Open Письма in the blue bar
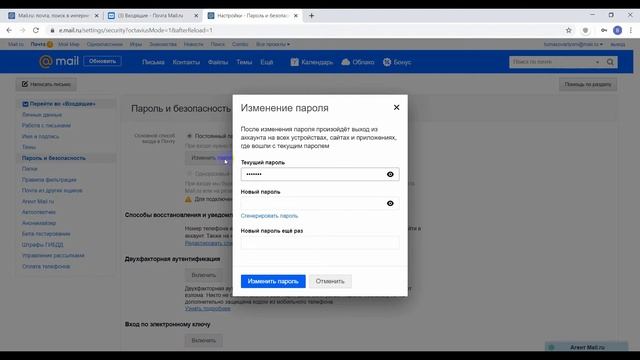This screenshot has width=640, height=360. [x=153, y=62]
